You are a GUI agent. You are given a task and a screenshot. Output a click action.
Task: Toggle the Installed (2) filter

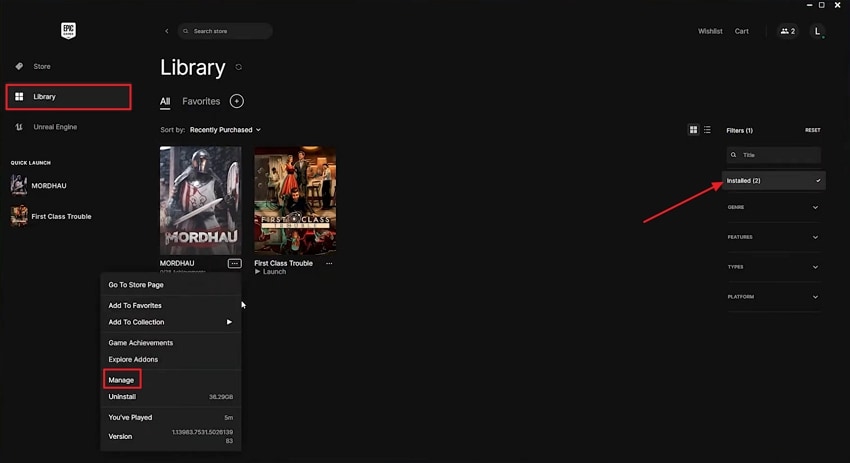(x=774, y=181)
